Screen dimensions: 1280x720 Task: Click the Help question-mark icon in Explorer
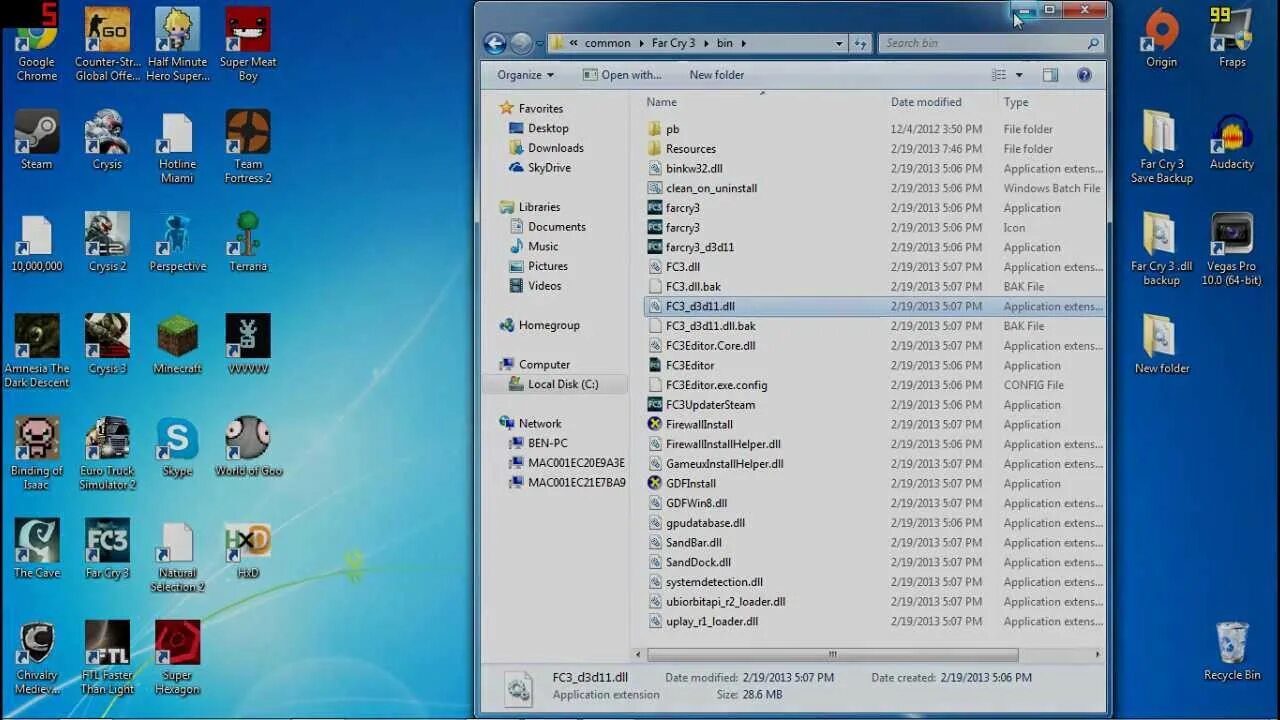coord(1084,74)
